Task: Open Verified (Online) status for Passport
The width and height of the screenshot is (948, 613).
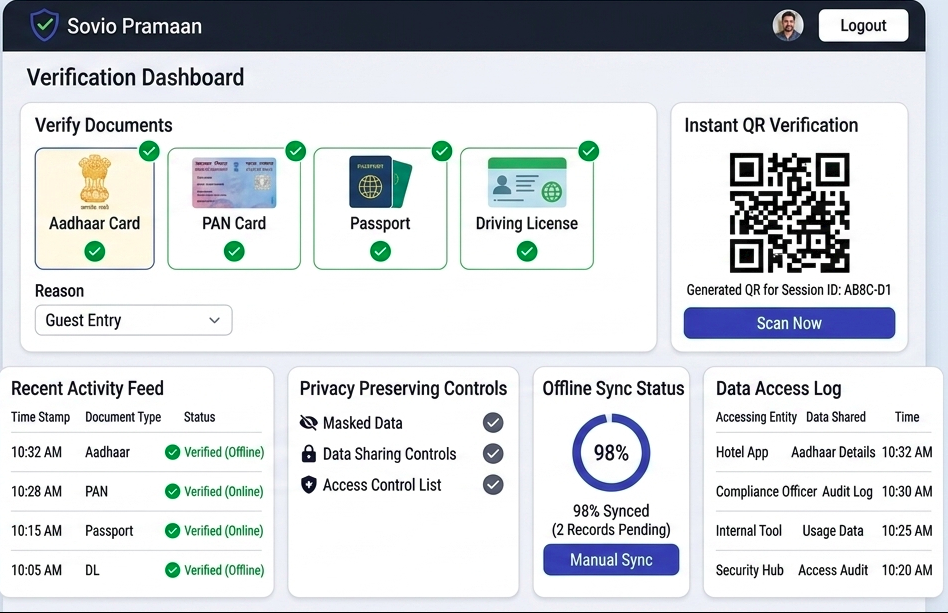Action: [224, 531]
